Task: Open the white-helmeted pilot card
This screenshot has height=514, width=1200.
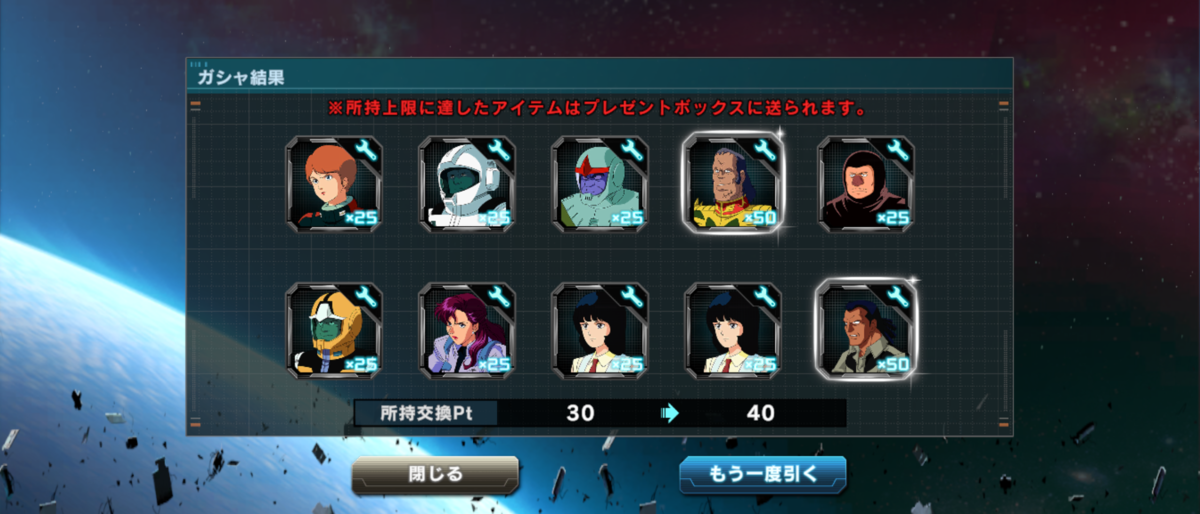Action: click(x=467, y=184)
